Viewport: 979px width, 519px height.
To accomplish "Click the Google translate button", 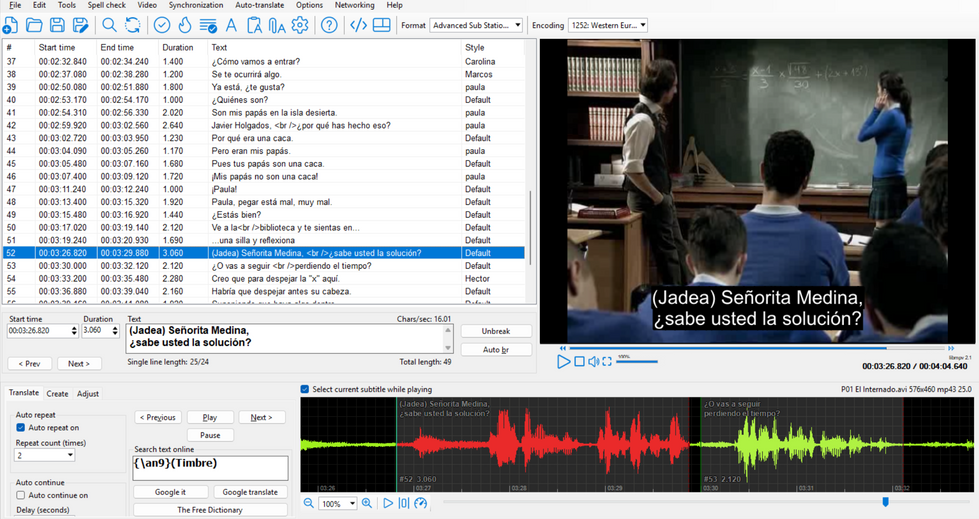I will pyautogui.click(x=250, y=492).
